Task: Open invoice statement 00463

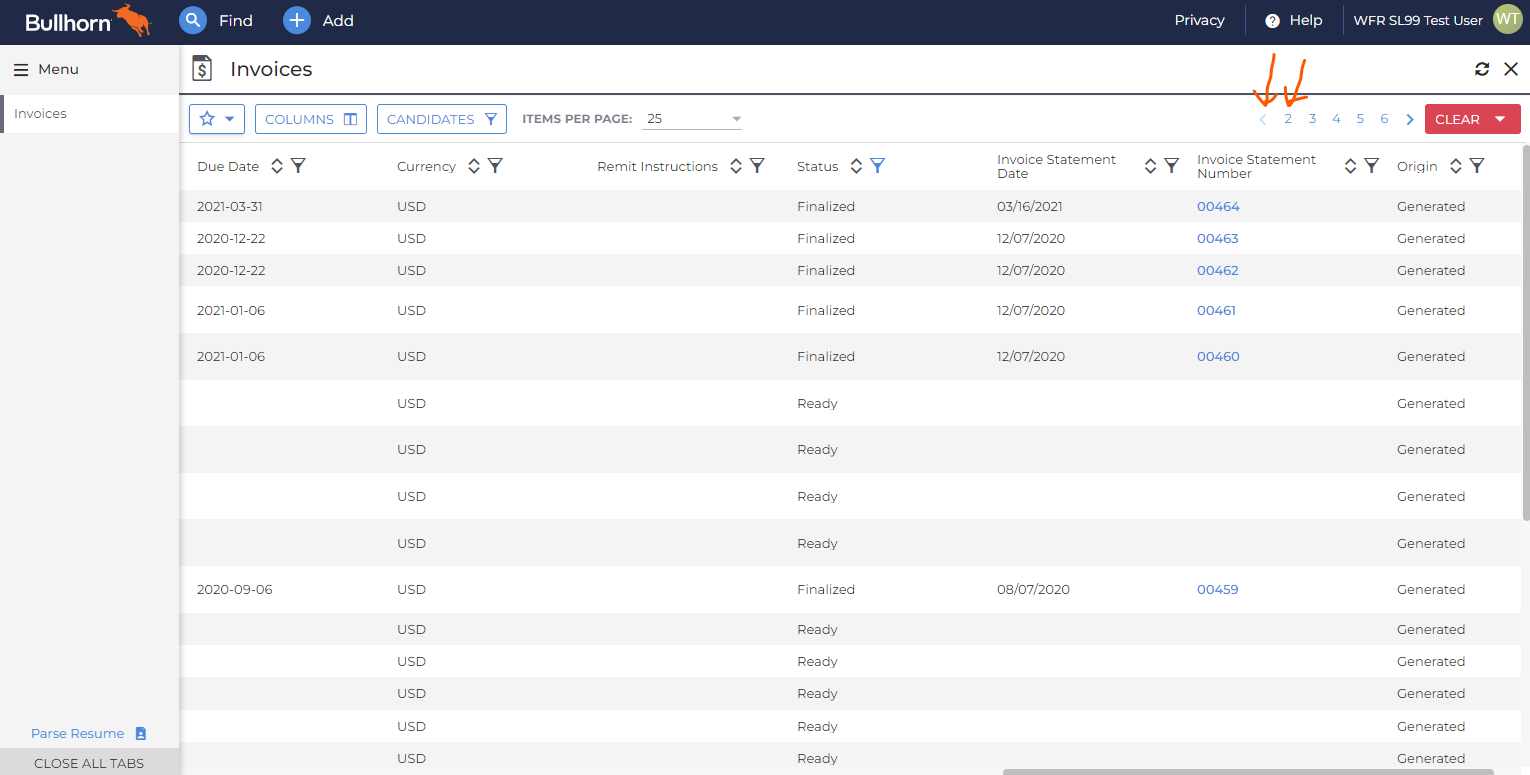Action: tap(1218, 239)
